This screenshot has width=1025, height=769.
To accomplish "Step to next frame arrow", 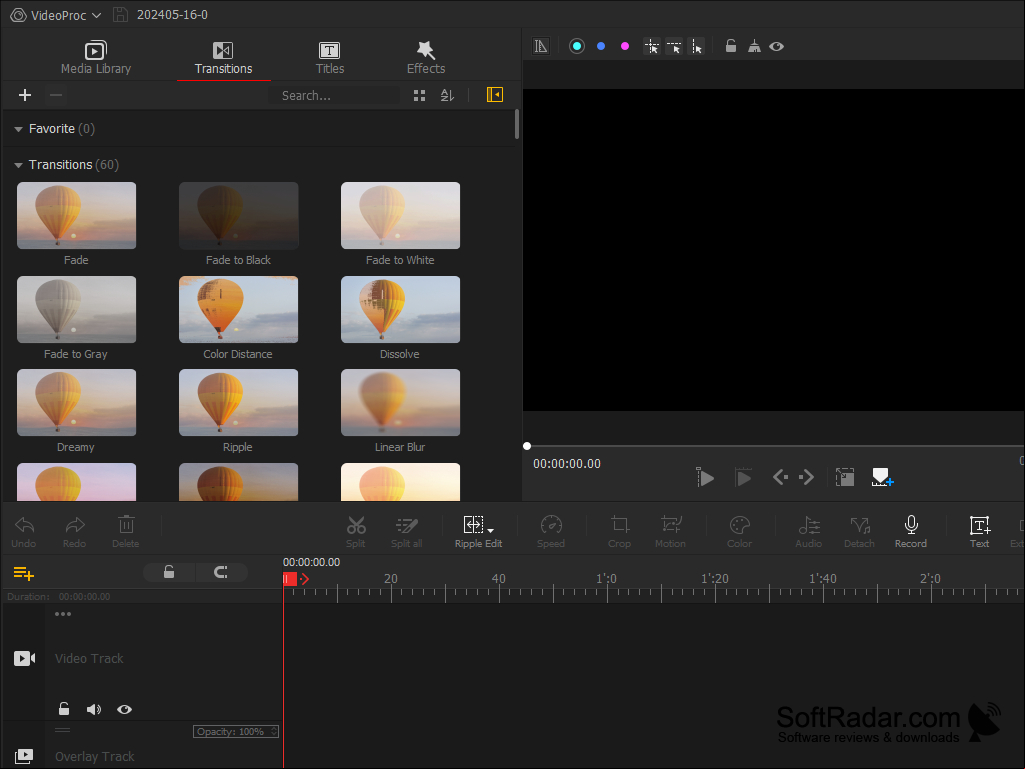I will (807, 477).
